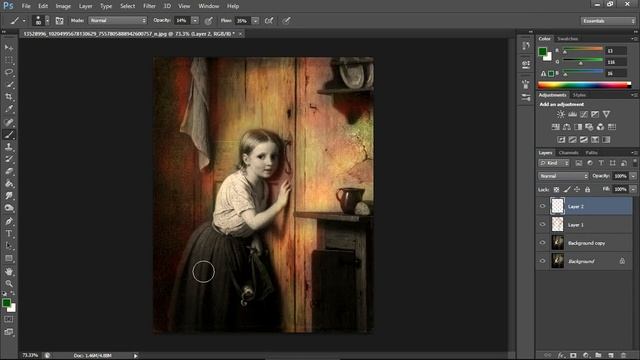Click Layer 2 thumbnail
The height and width of the screenshot is (360, 640).
pos(557,206)
